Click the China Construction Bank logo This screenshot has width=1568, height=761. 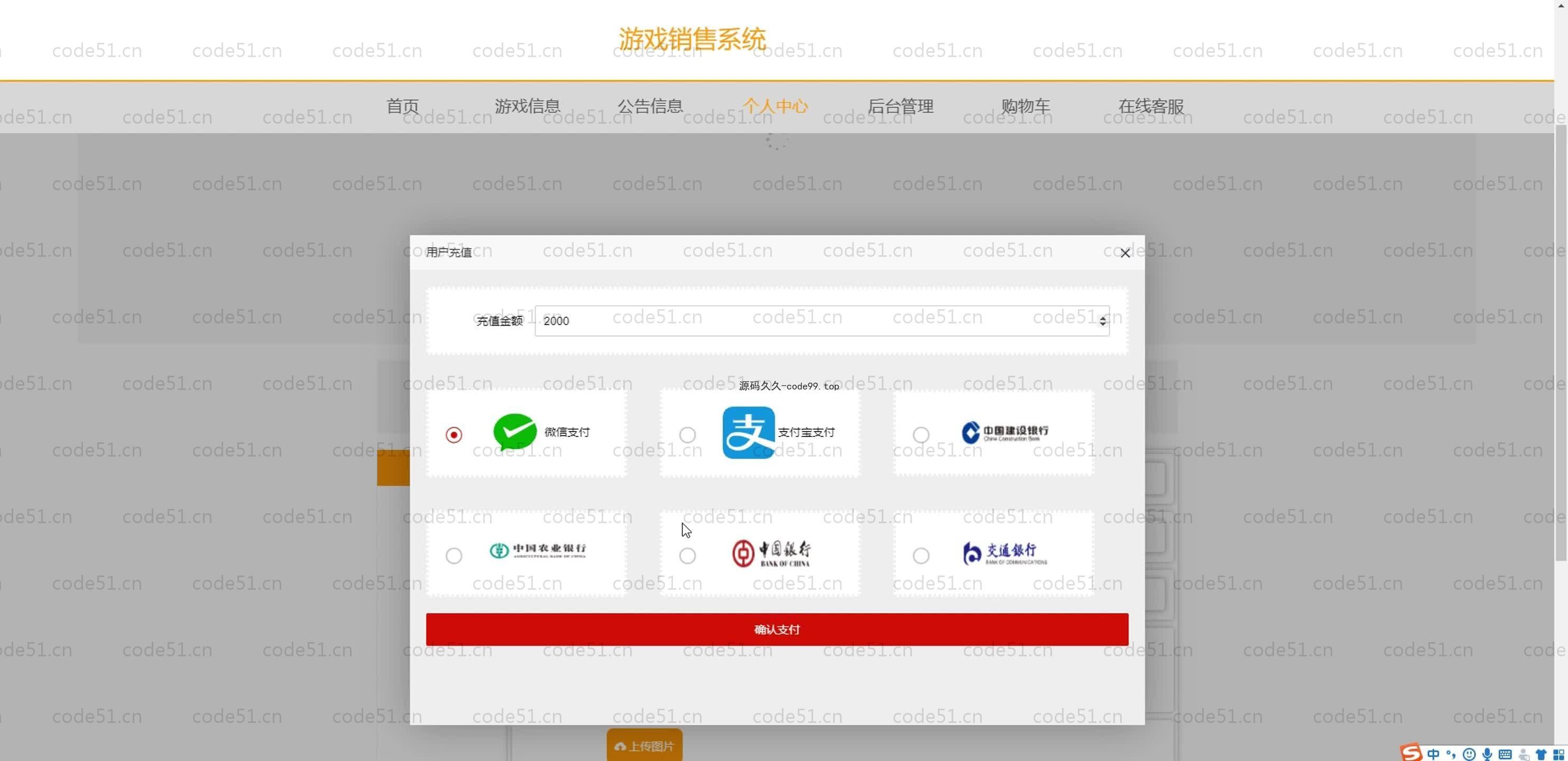(1004, 432)
